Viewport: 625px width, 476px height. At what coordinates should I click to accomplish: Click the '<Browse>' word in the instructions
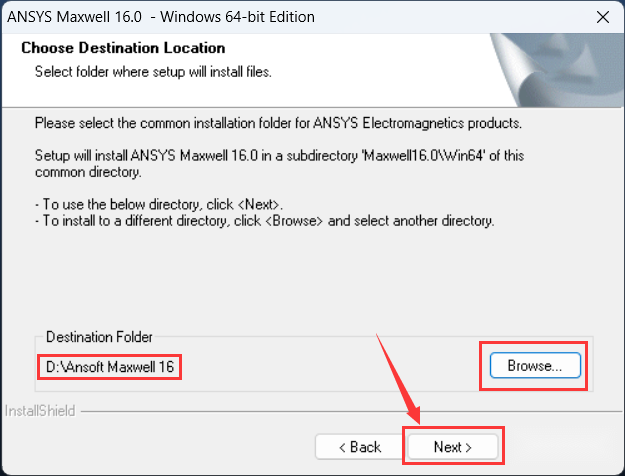coord(294,221)
